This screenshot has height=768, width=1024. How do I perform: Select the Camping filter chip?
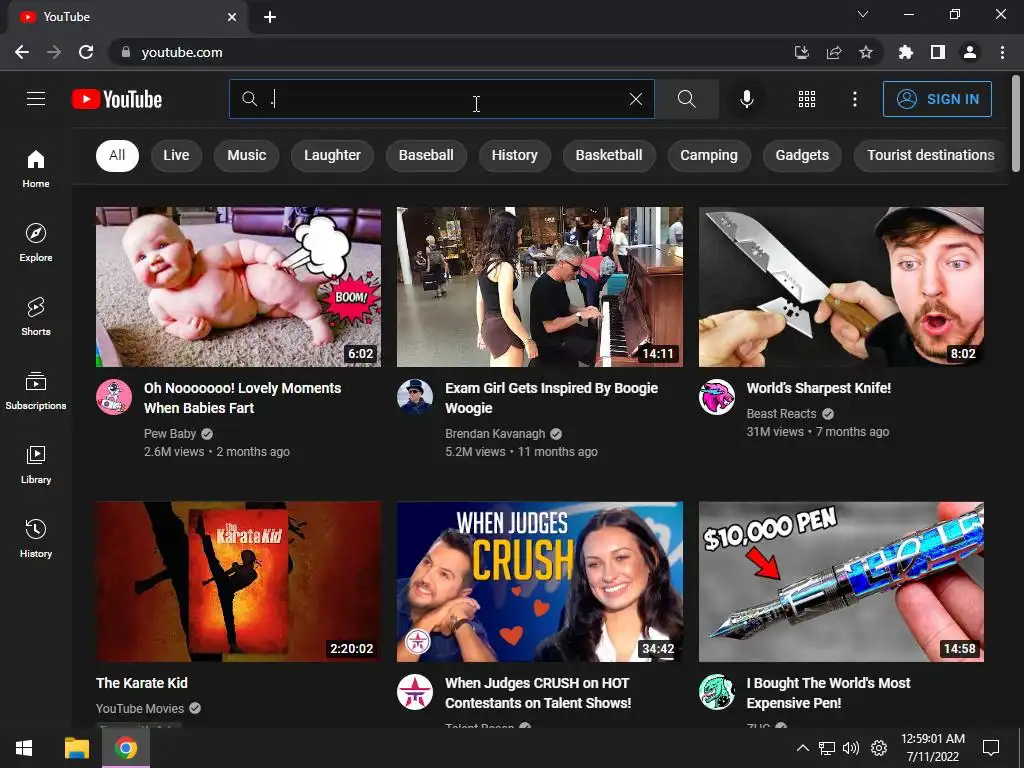pyautogui.click(x=709, y=155)
